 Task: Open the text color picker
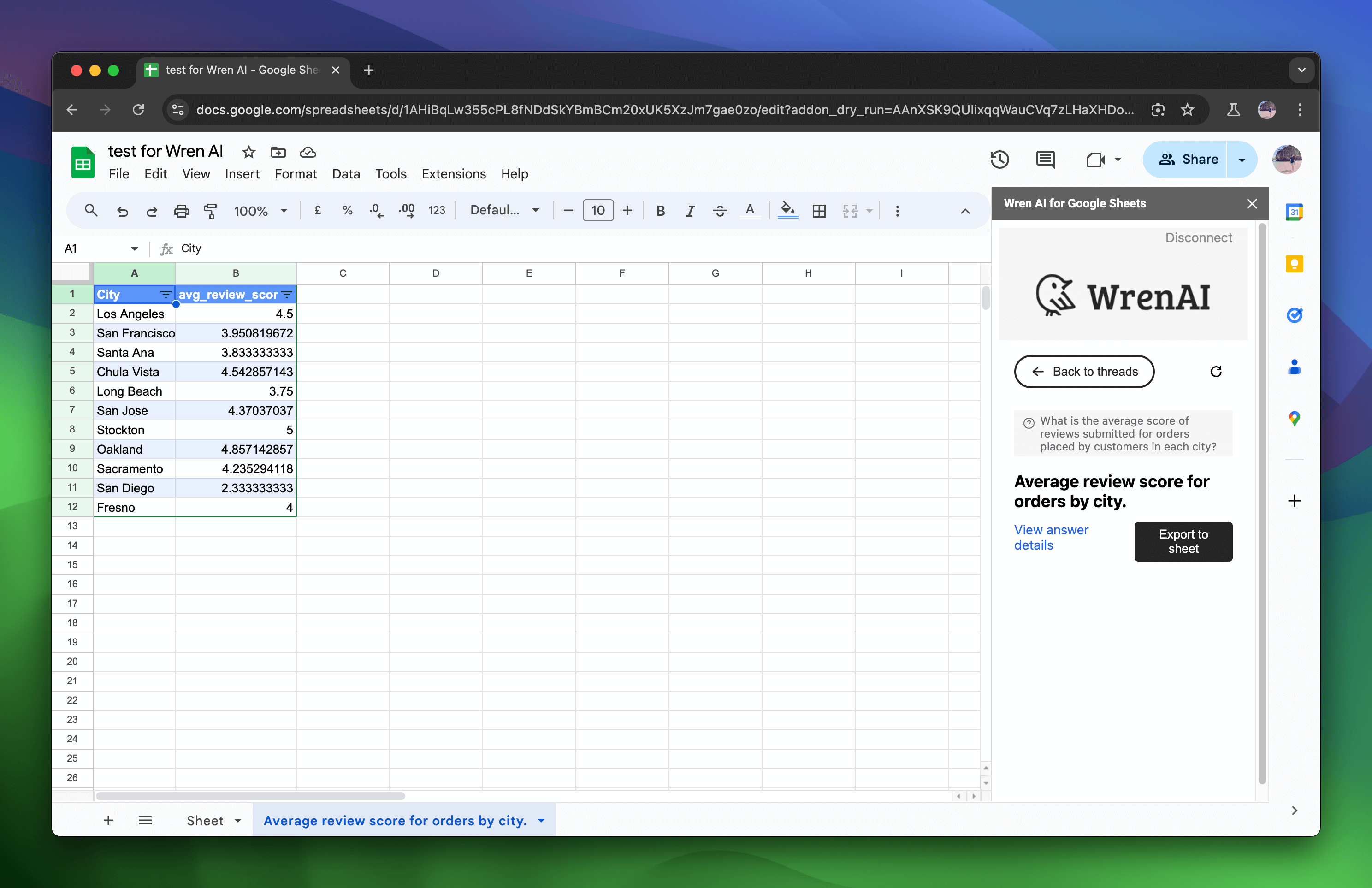750,211
